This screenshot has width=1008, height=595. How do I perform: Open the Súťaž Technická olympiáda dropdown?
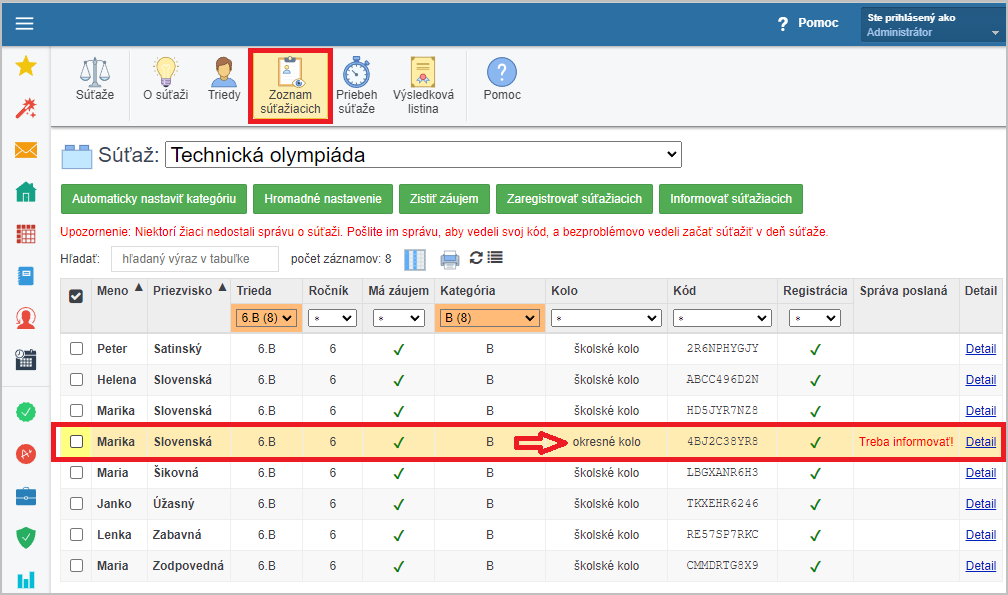(x=422, y=155)
